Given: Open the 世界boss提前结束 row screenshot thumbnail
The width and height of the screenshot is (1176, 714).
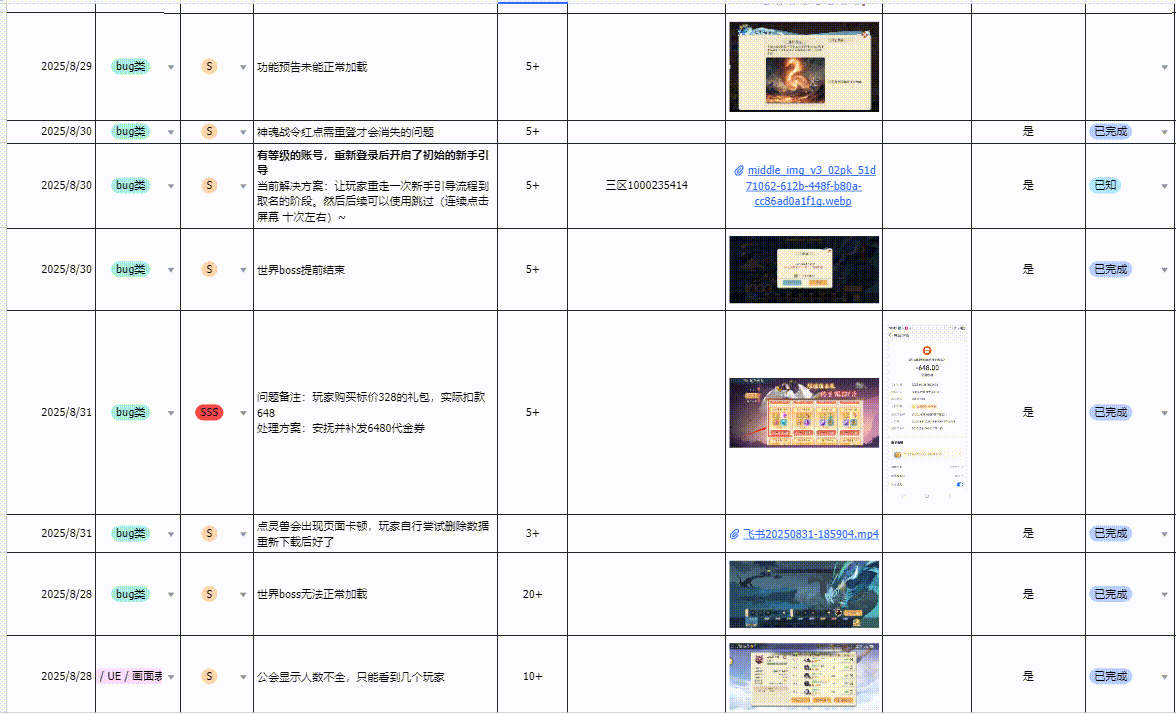Looking at the screenshot, I should click(x=804, y=269).
